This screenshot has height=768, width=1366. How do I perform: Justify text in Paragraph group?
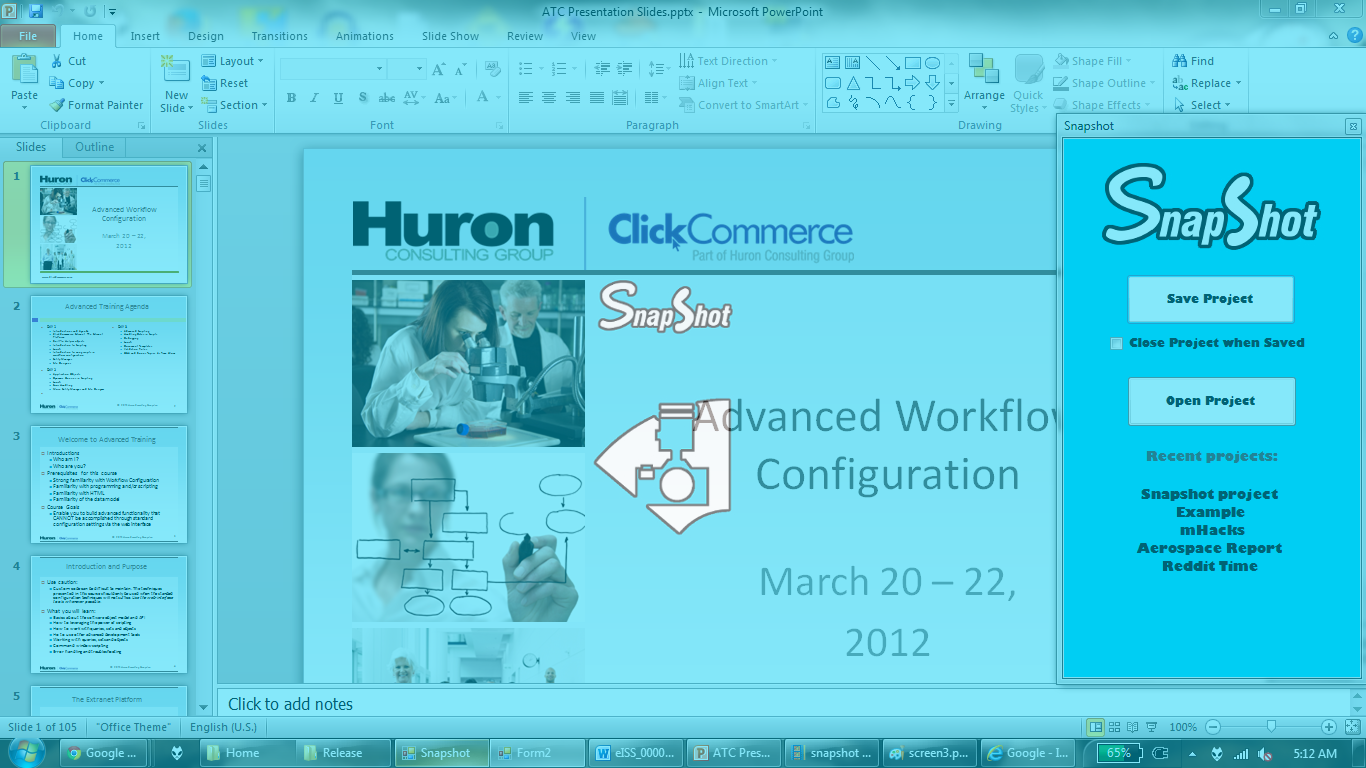point(597,98)
